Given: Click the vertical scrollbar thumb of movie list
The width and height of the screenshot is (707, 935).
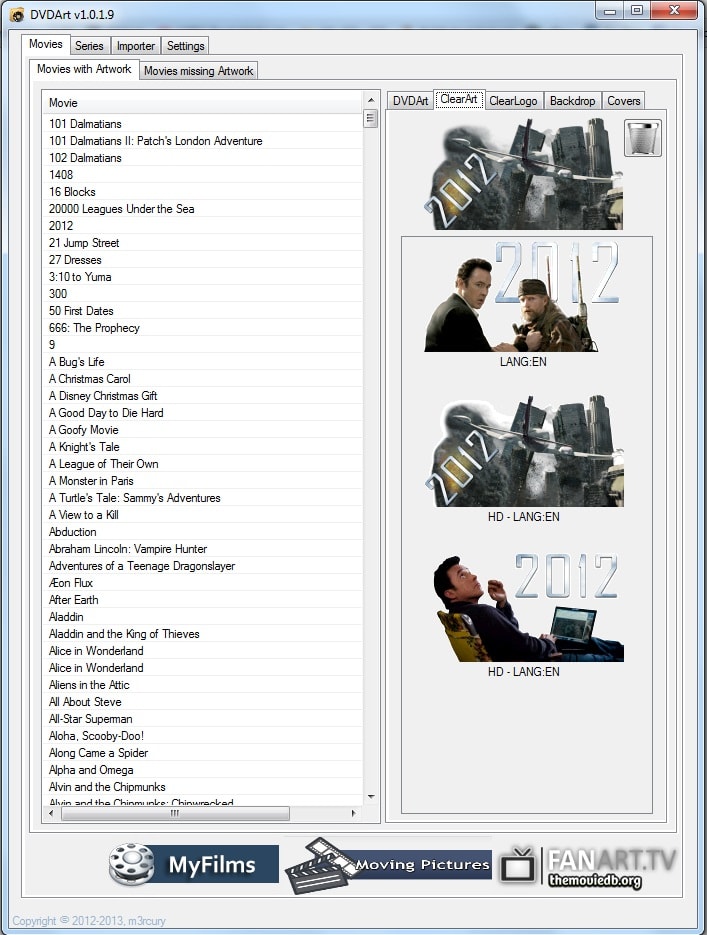Looking at the screenshot, I should pos(371,119).
